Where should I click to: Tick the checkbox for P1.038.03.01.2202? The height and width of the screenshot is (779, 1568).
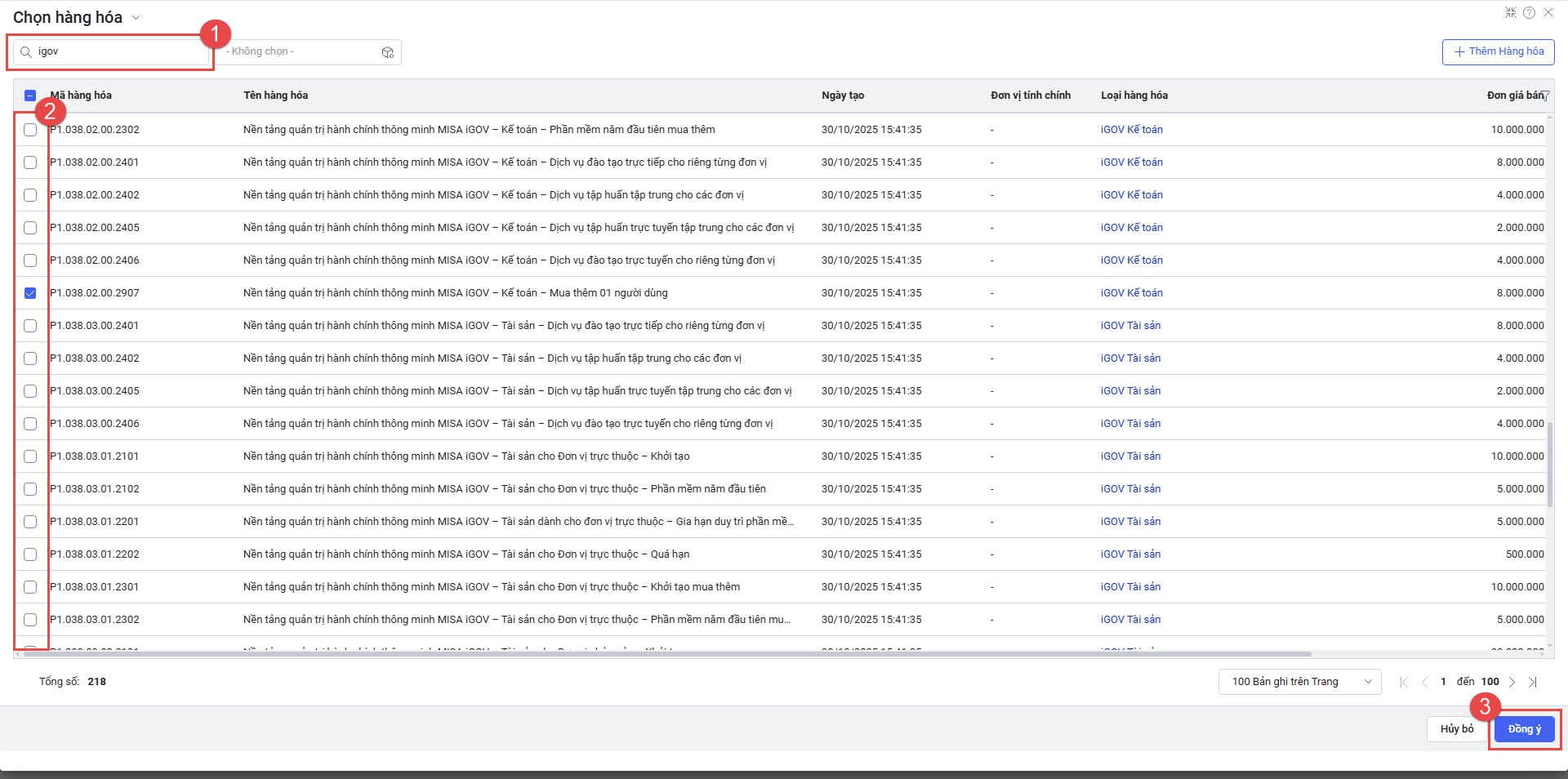(x=30, y=554)
